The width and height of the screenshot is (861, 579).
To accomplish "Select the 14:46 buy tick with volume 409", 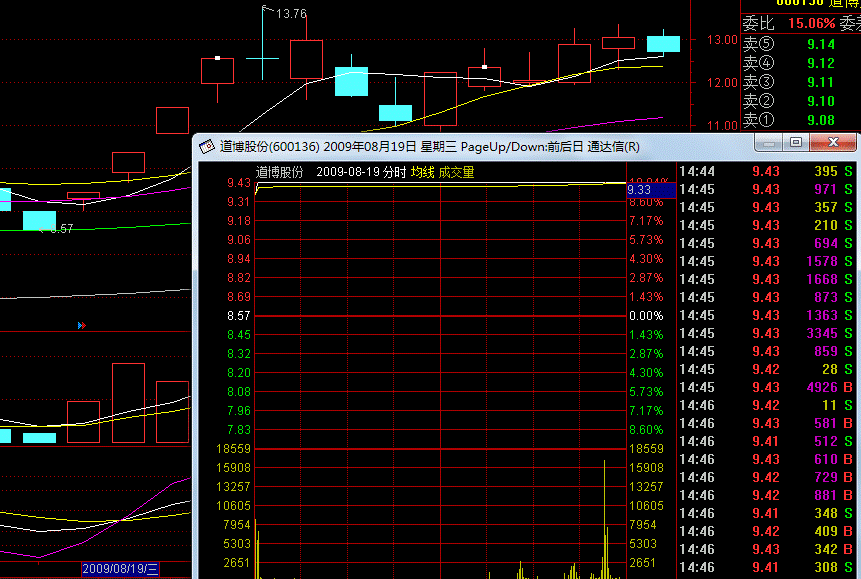I will [x=767, y=532].
